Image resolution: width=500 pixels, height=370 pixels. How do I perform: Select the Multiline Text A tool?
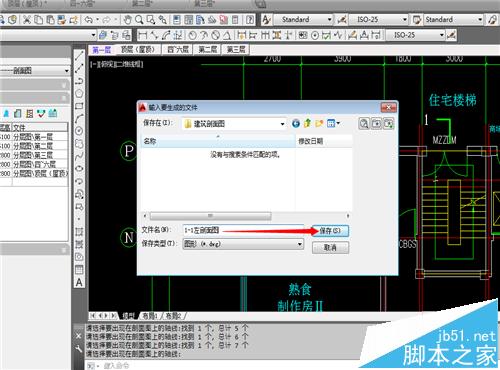pyautogui.click(x=79, y=283)
